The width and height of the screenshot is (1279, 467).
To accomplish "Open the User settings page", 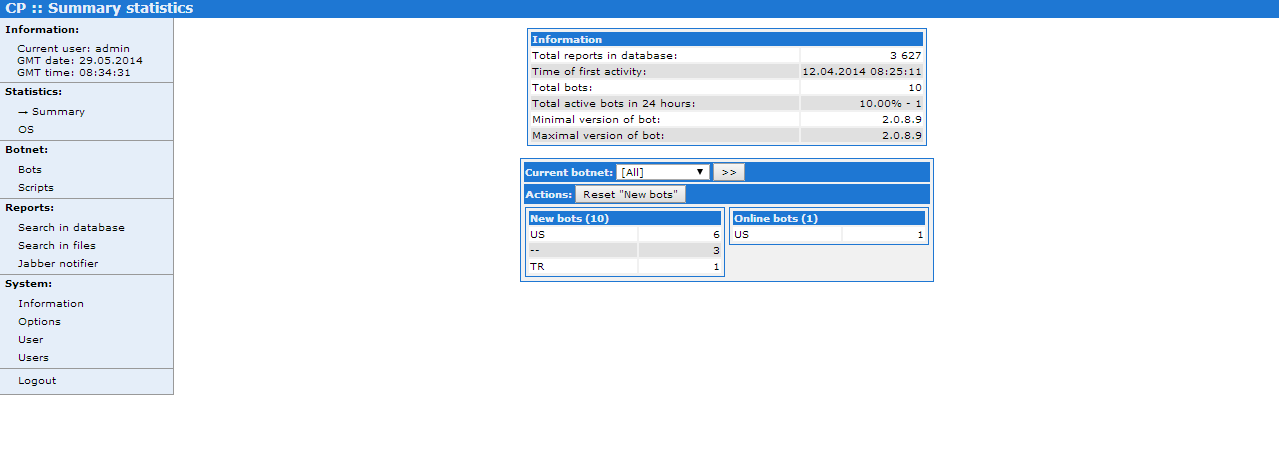I will (x=31, y=340).
